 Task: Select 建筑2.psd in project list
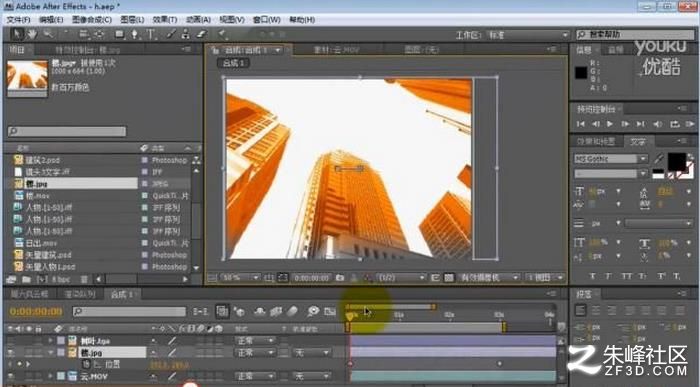43,160
